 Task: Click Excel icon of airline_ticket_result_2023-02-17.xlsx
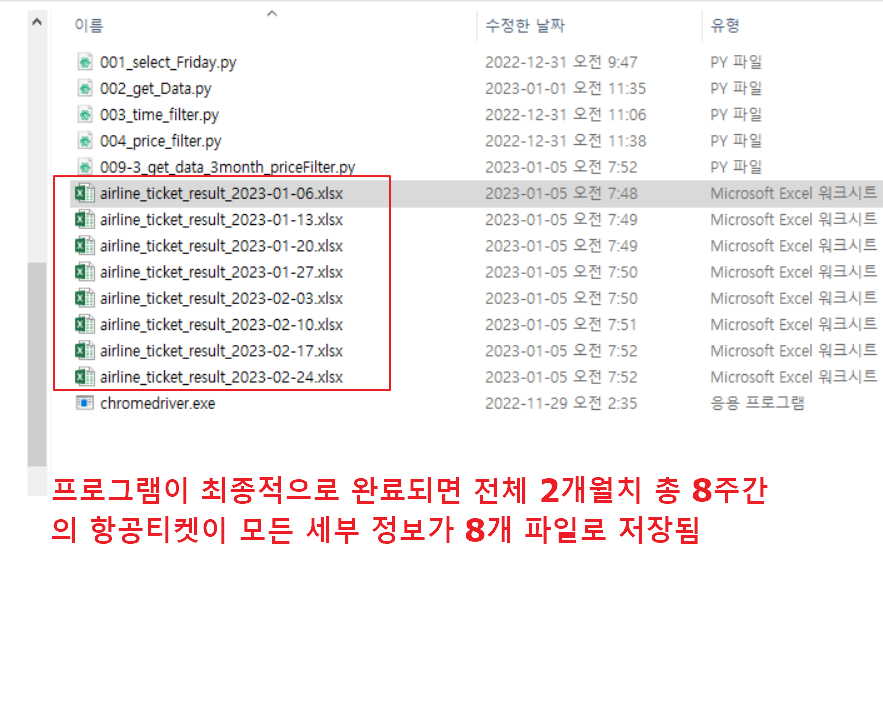[84, 350]
